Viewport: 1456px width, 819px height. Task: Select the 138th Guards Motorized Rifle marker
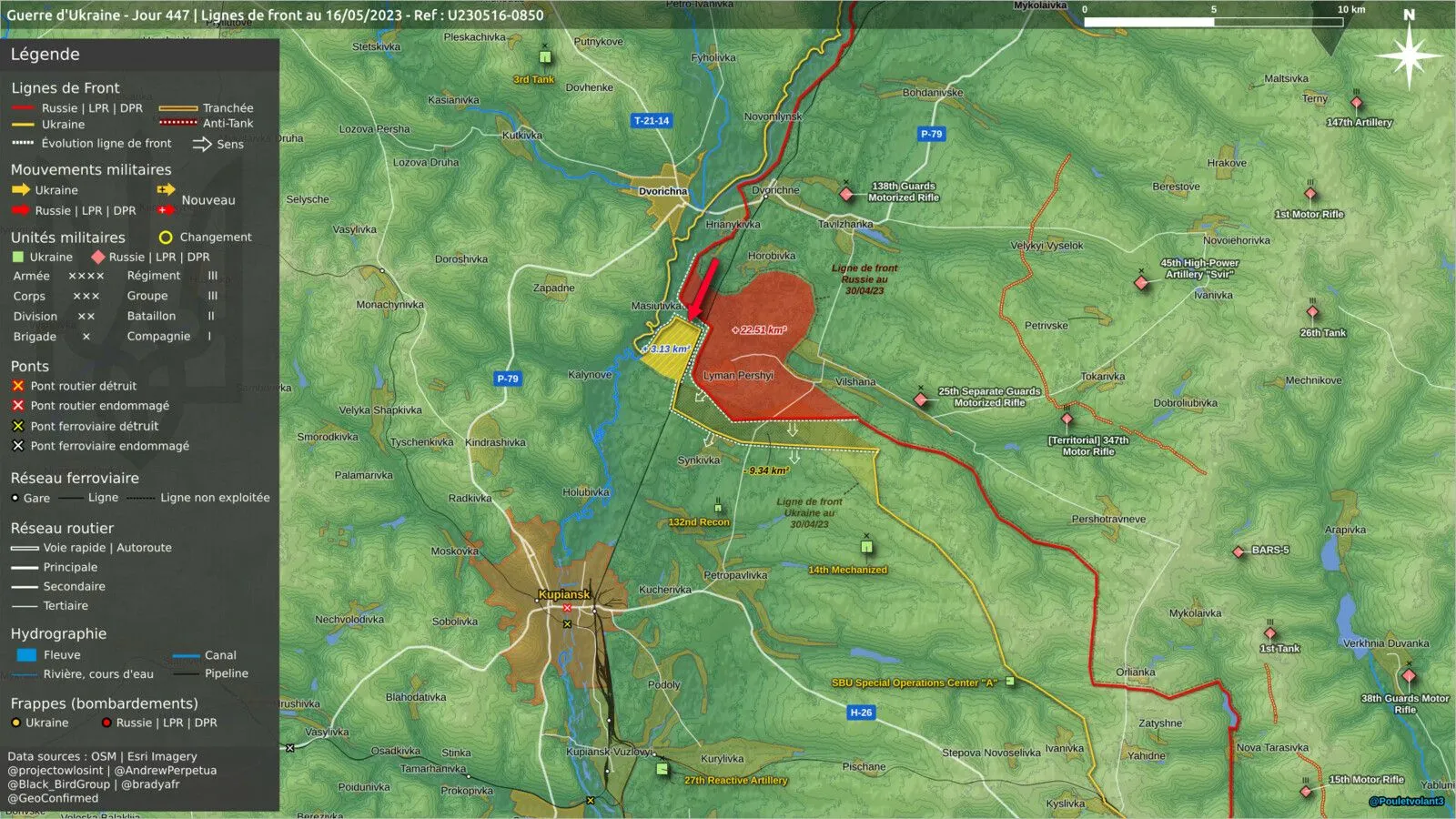(846, 194)
